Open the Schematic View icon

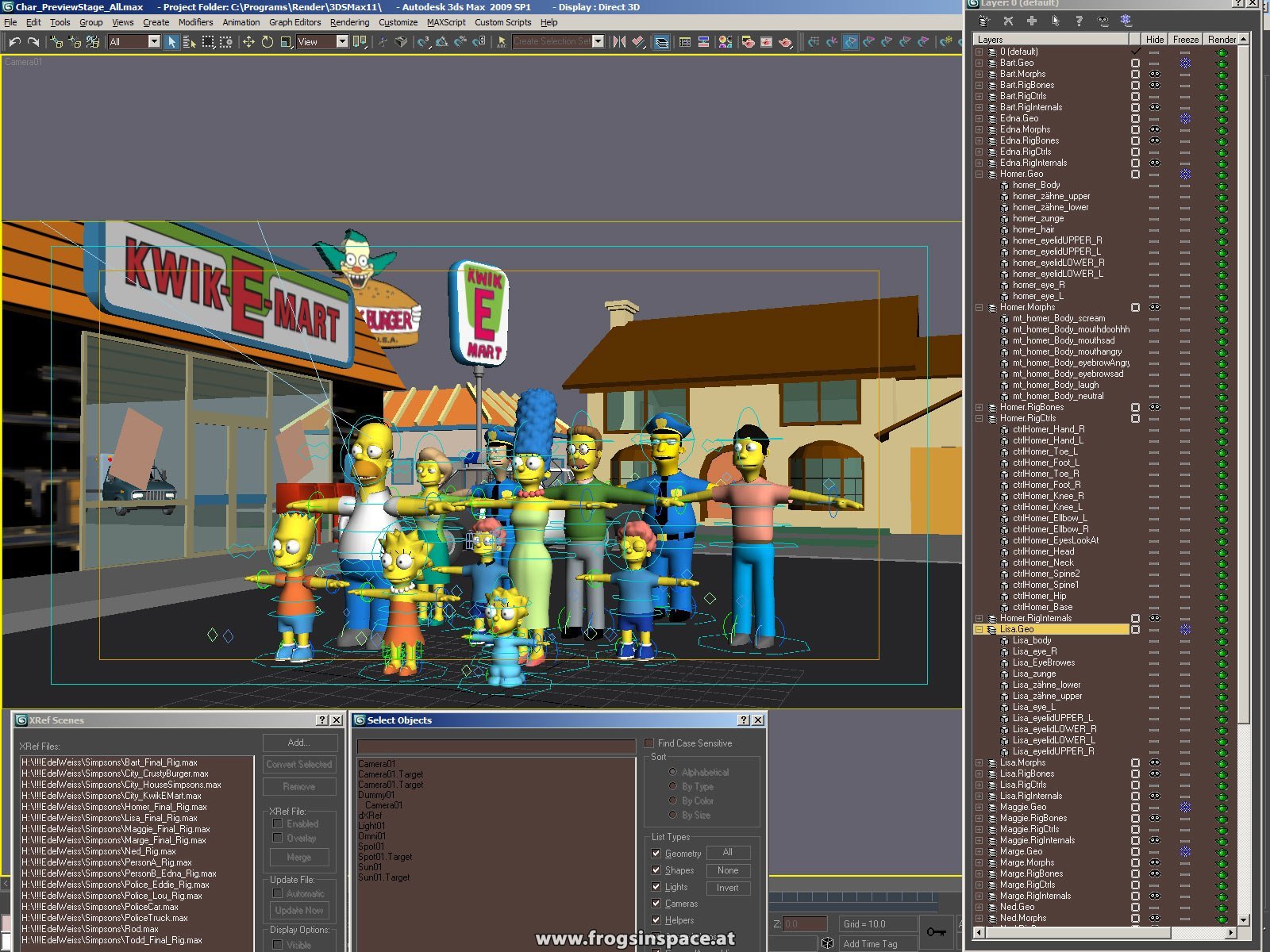tap(703, 41)
